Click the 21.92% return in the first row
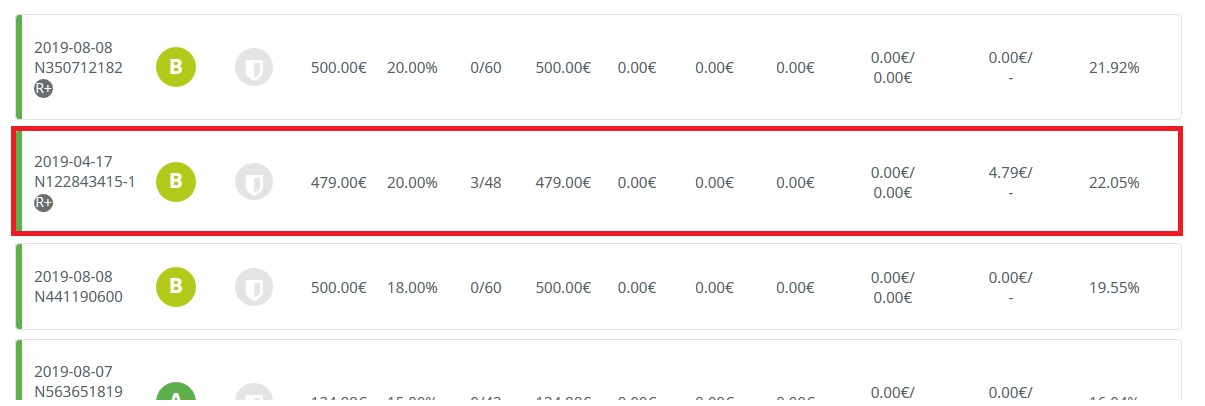Viewport: 1205px width, 406px height. pyautogui.click(x=1114, y=68)
